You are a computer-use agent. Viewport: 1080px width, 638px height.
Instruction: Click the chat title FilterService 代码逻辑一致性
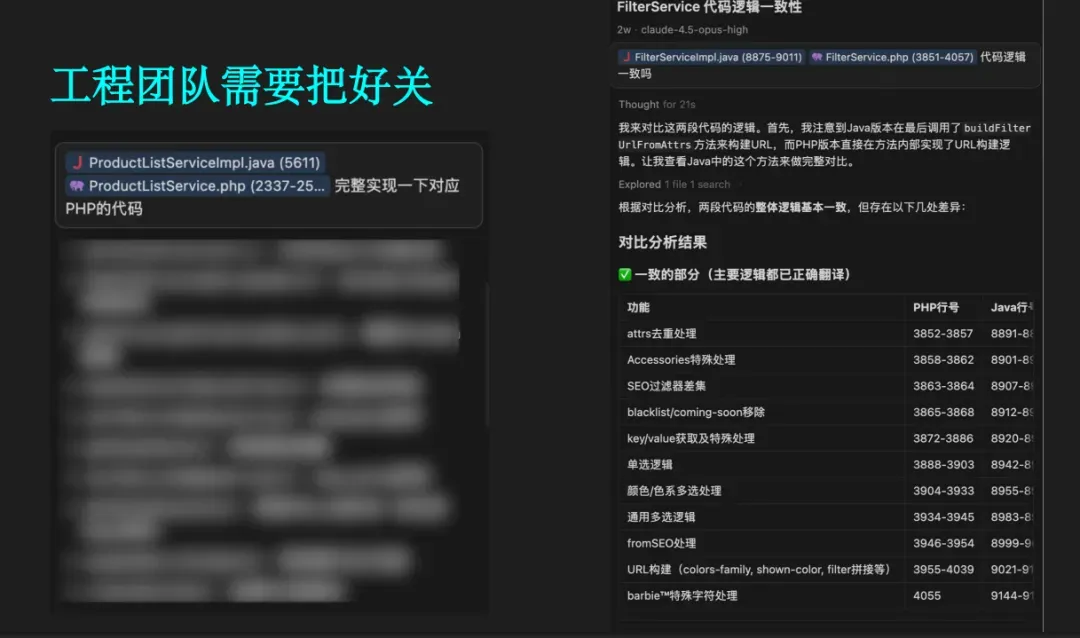click(709, 8)
